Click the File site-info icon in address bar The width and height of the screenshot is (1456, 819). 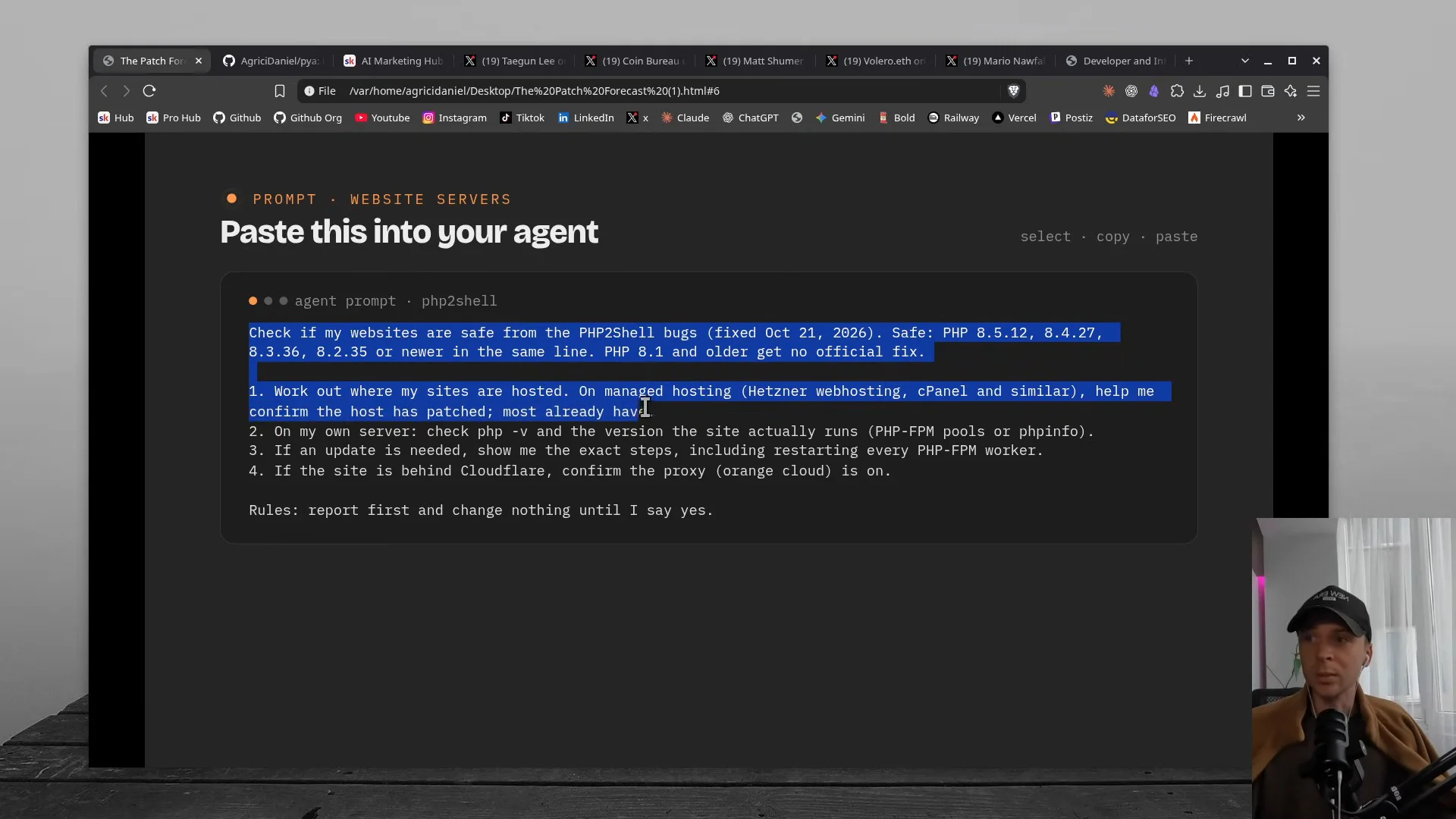320,91
